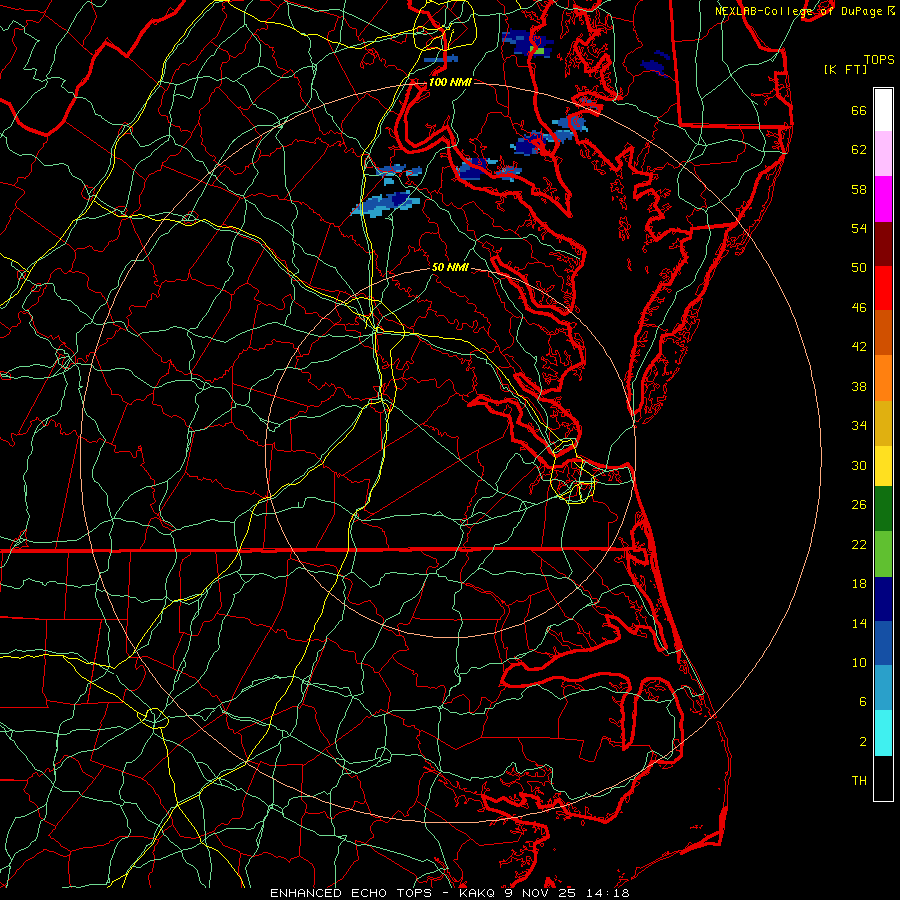This screenshot has width=900, height=900.
Task: Pick the light blue legend swatch
Action: pos(883,688)
